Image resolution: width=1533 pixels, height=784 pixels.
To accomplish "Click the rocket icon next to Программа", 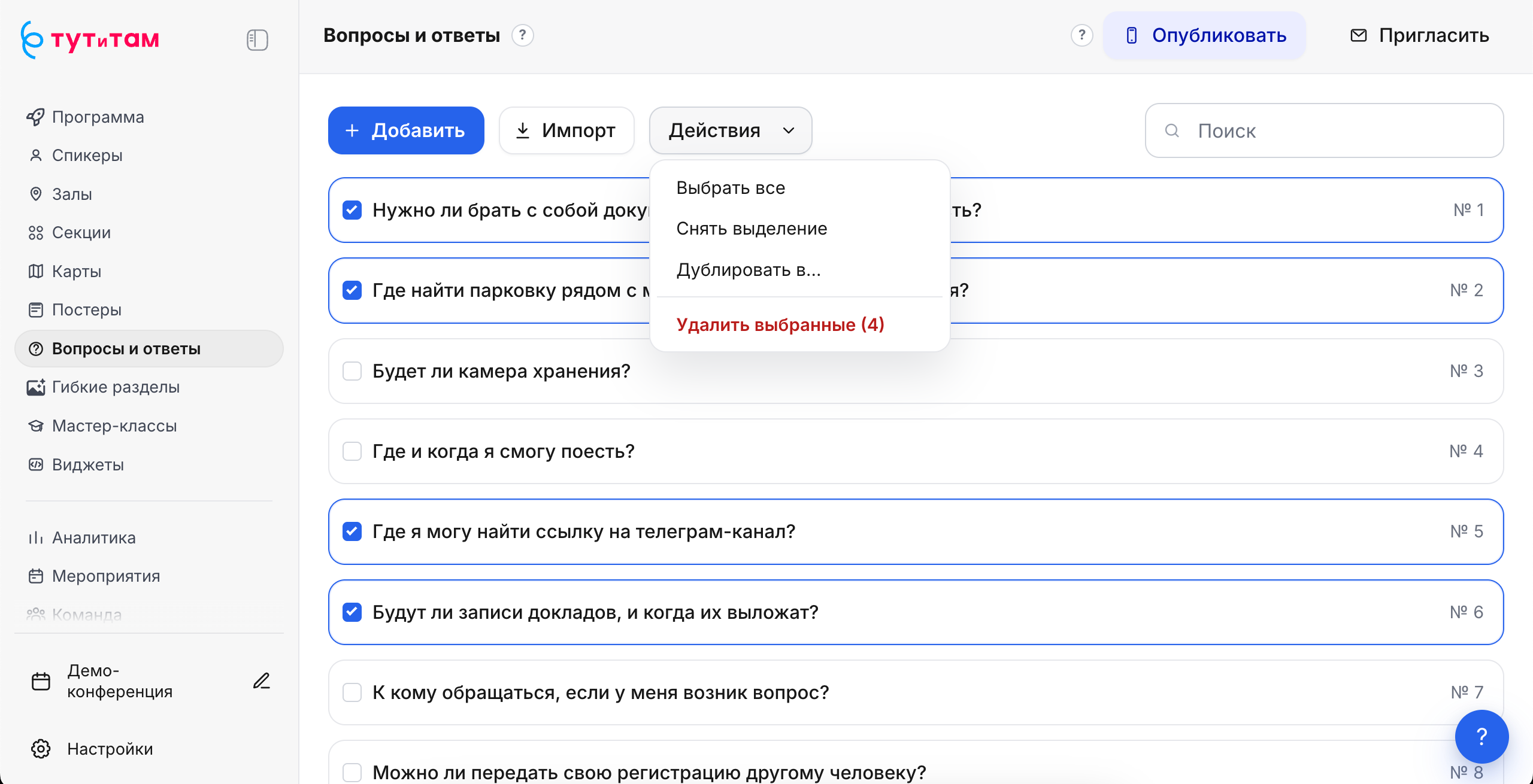I will pyautogui.click(x=36, y=117).
